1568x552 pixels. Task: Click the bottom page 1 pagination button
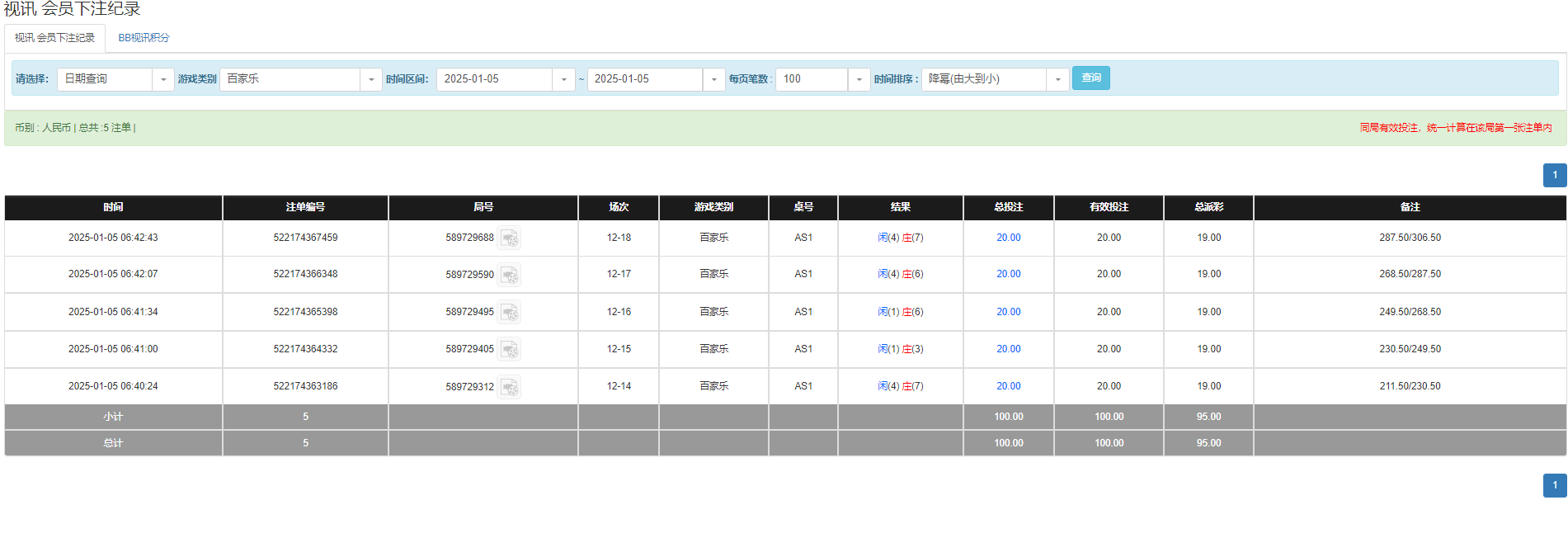point(1554,485)
